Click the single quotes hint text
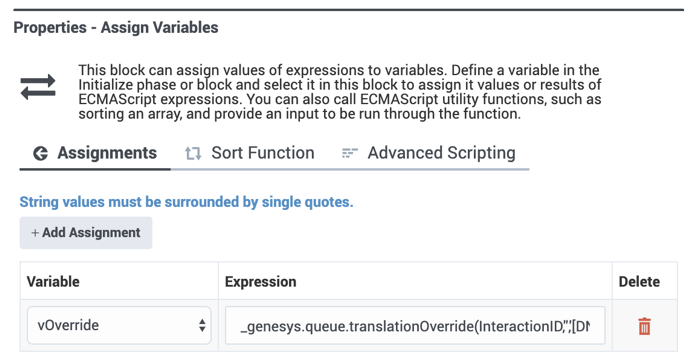Screen dimensions: 700x363 click(x=187, y=202)
